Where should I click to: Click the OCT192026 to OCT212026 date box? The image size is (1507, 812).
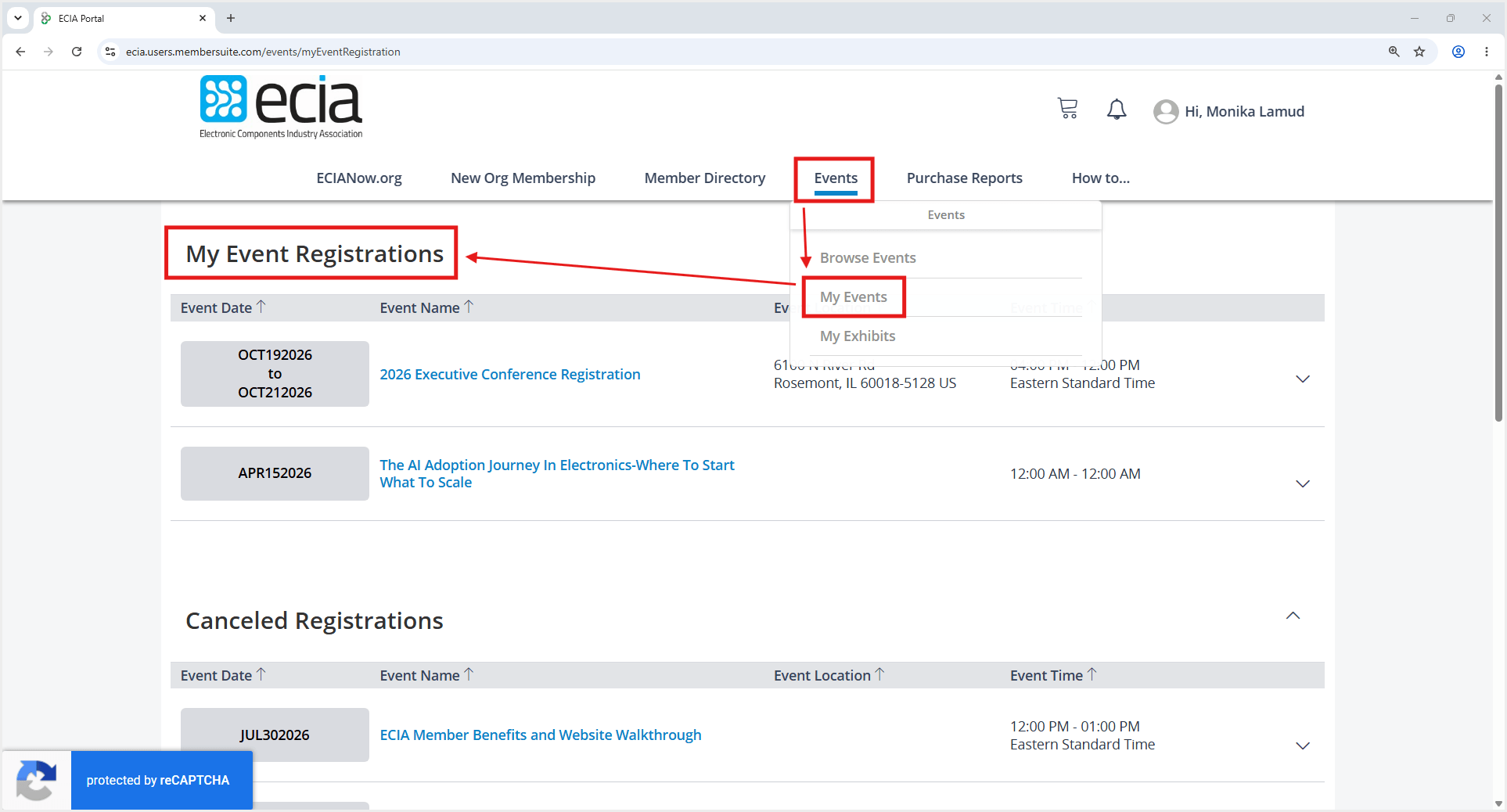[275, 374]
